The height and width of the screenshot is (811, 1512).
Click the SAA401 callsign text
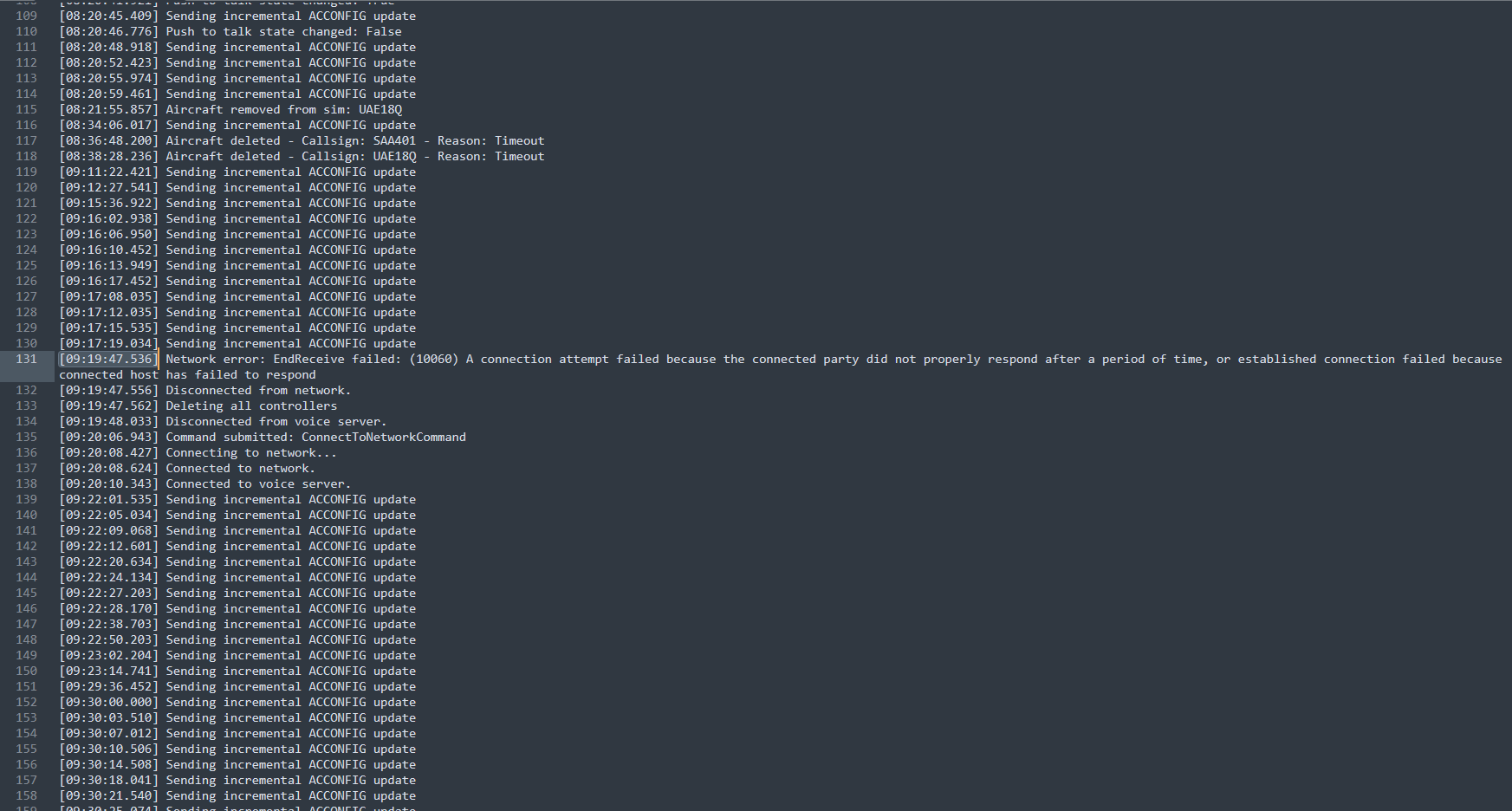[394, 140]
